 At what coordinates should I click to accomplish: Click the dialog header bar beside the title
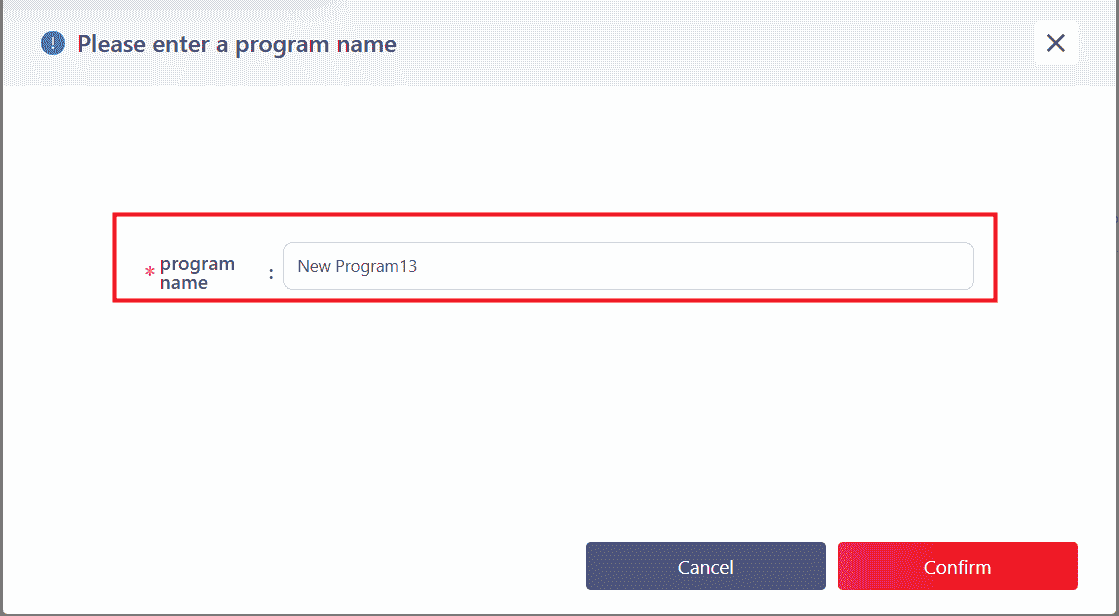coord(700,44)
